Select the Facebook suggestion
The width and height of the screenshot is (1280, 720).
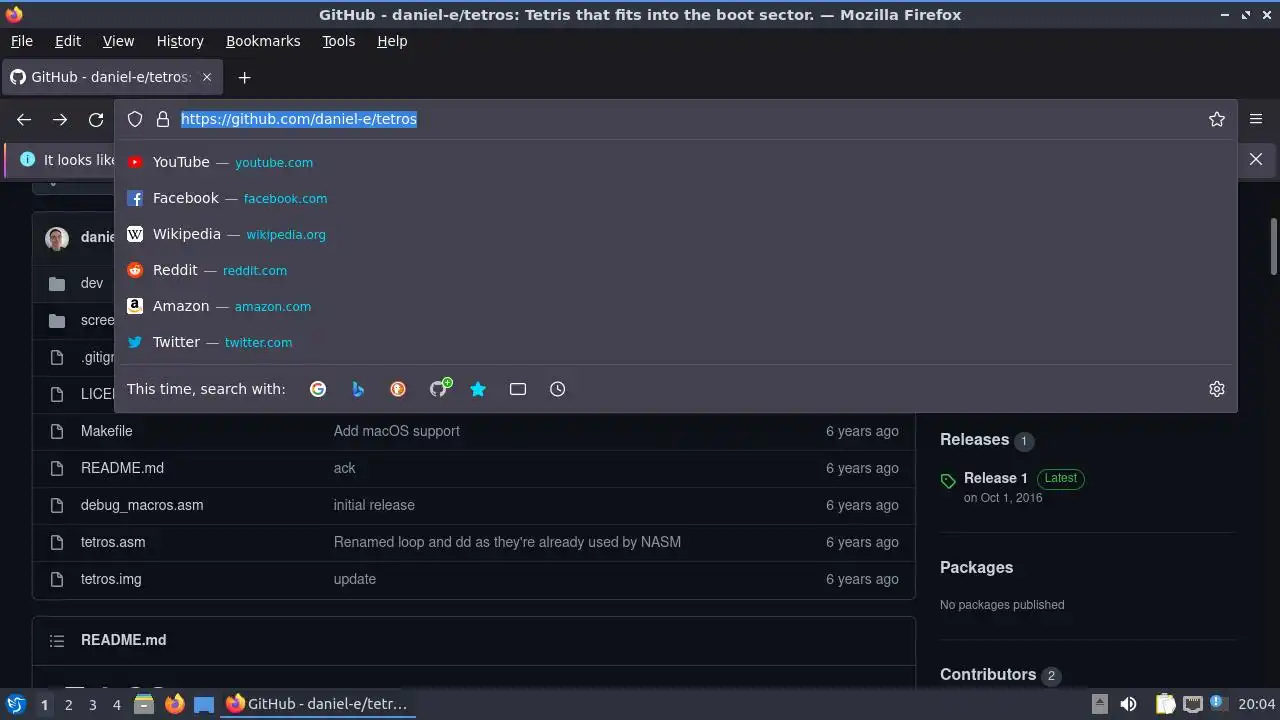[676, 198]
